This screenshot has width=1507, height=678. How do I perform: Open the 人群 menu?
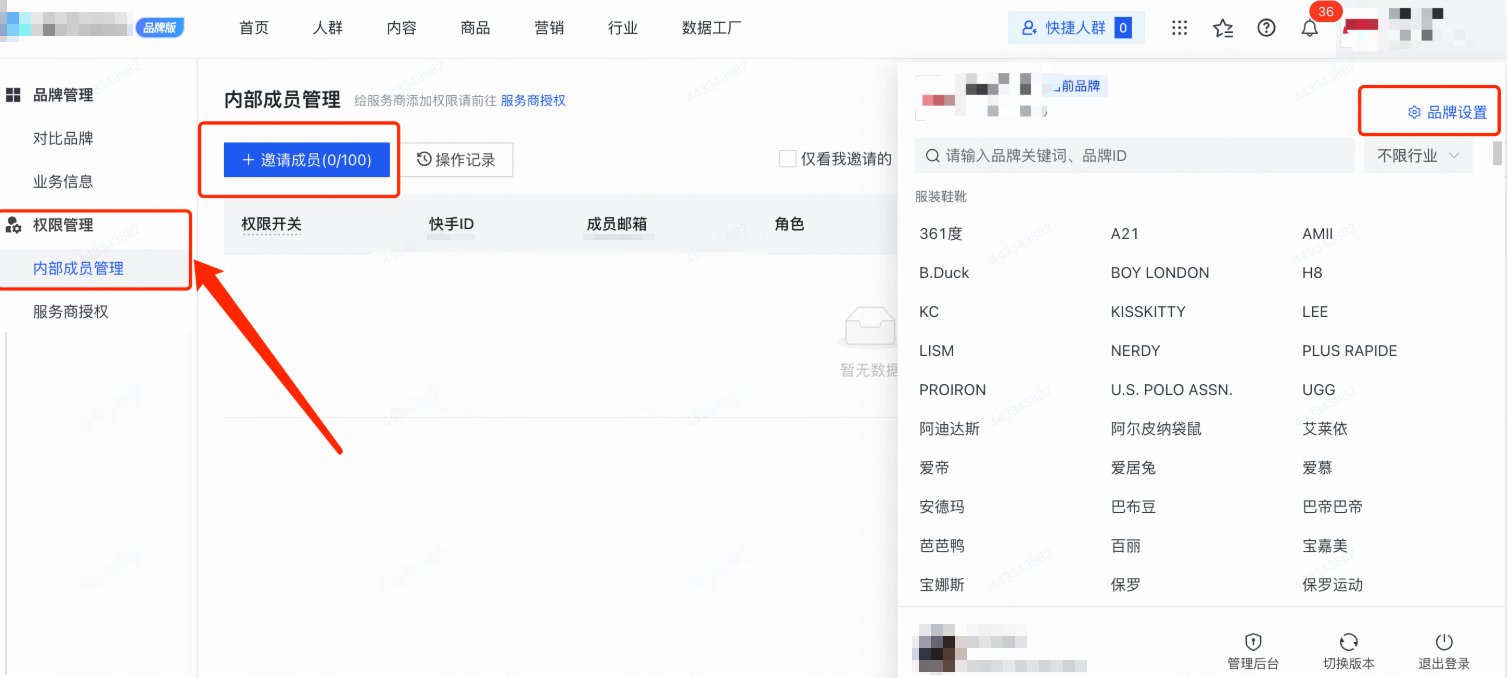[328, 28]
